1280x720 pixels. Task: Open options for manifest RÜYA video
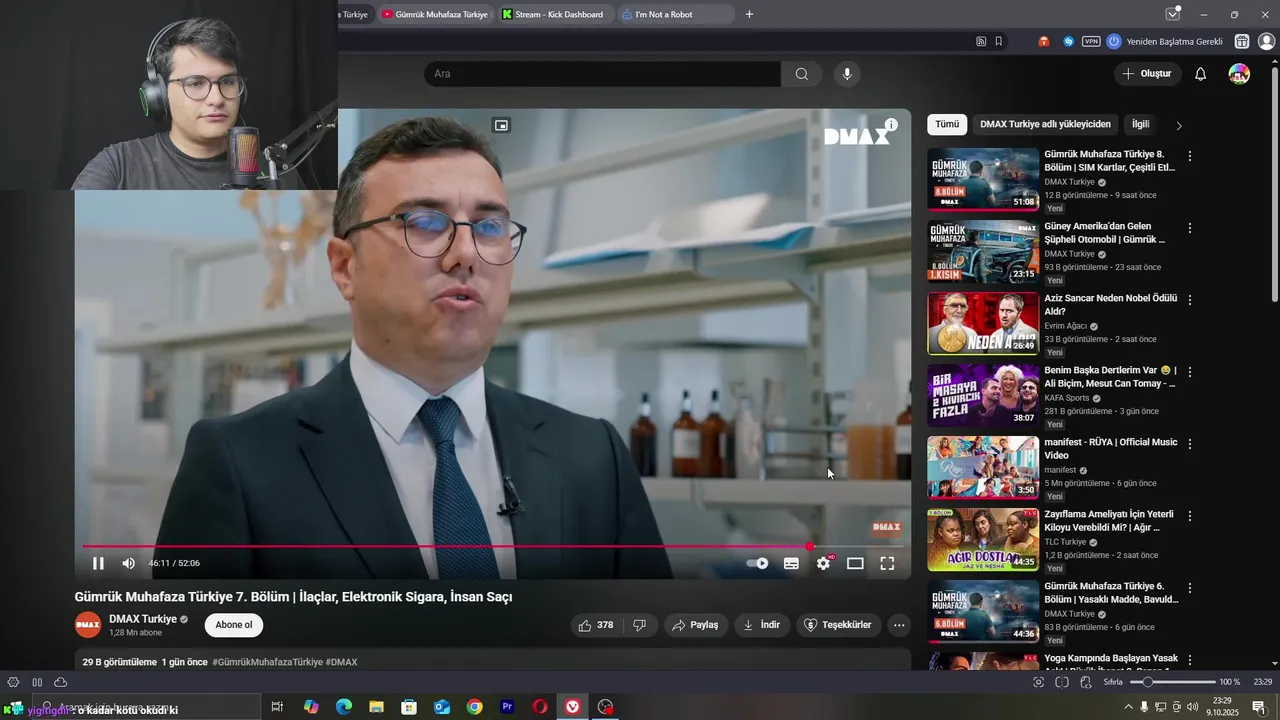[1190, 444]
